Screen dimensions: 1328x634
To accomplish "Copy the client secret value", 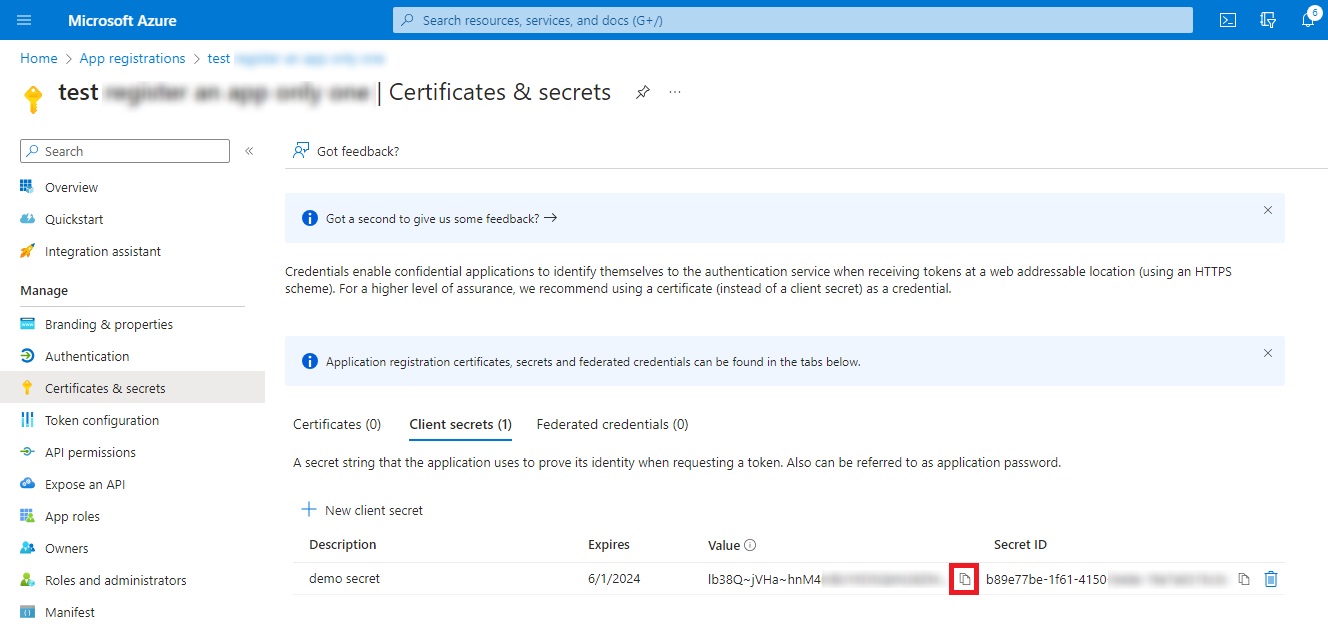I will pos(964,579).
